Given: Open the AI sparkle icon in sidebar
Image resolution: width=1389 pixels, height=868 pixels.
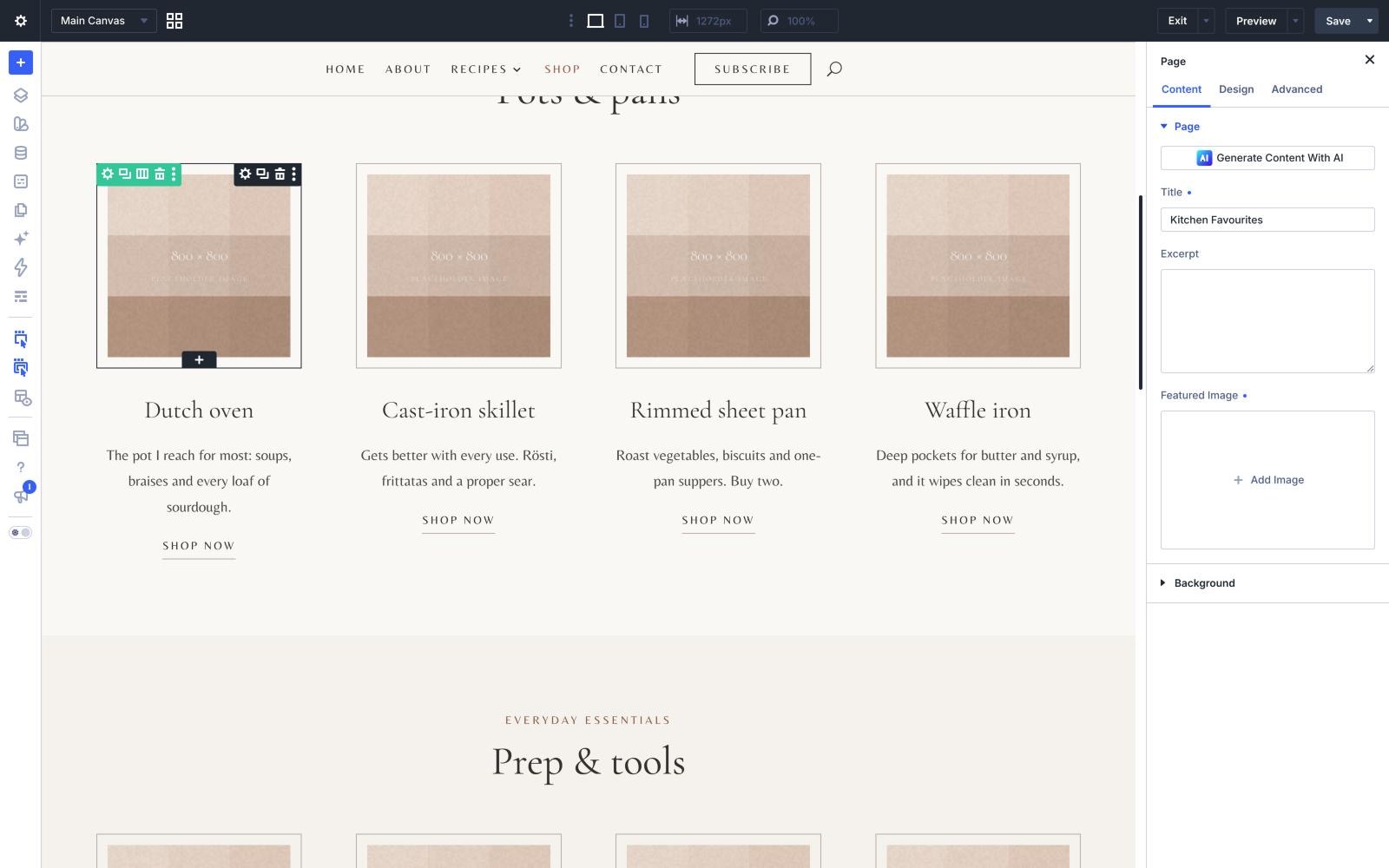Looking at the screenshot, I should click(21, 238).
